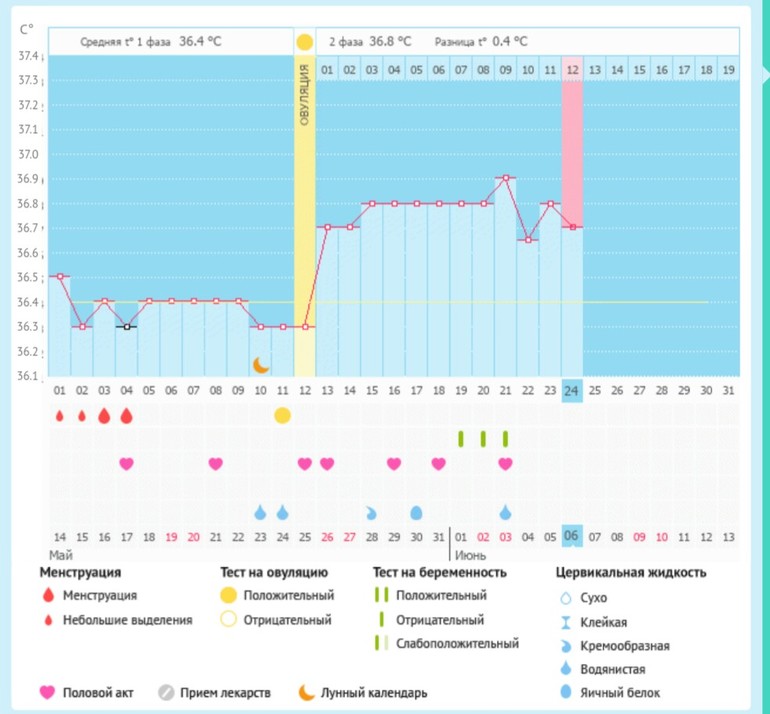
Task: Click the crescent moon icon on day 10
Action: 260,364
